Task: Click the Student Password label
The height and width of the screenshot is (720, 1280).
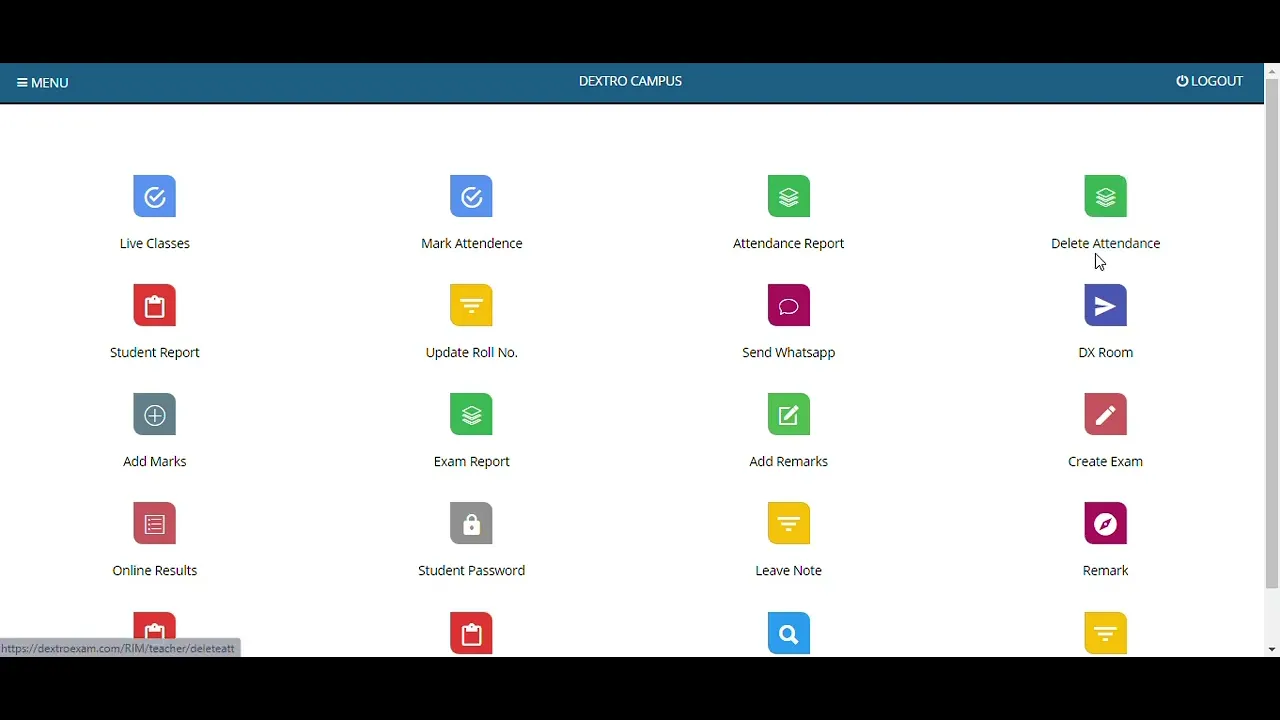Action: [472, 570]
